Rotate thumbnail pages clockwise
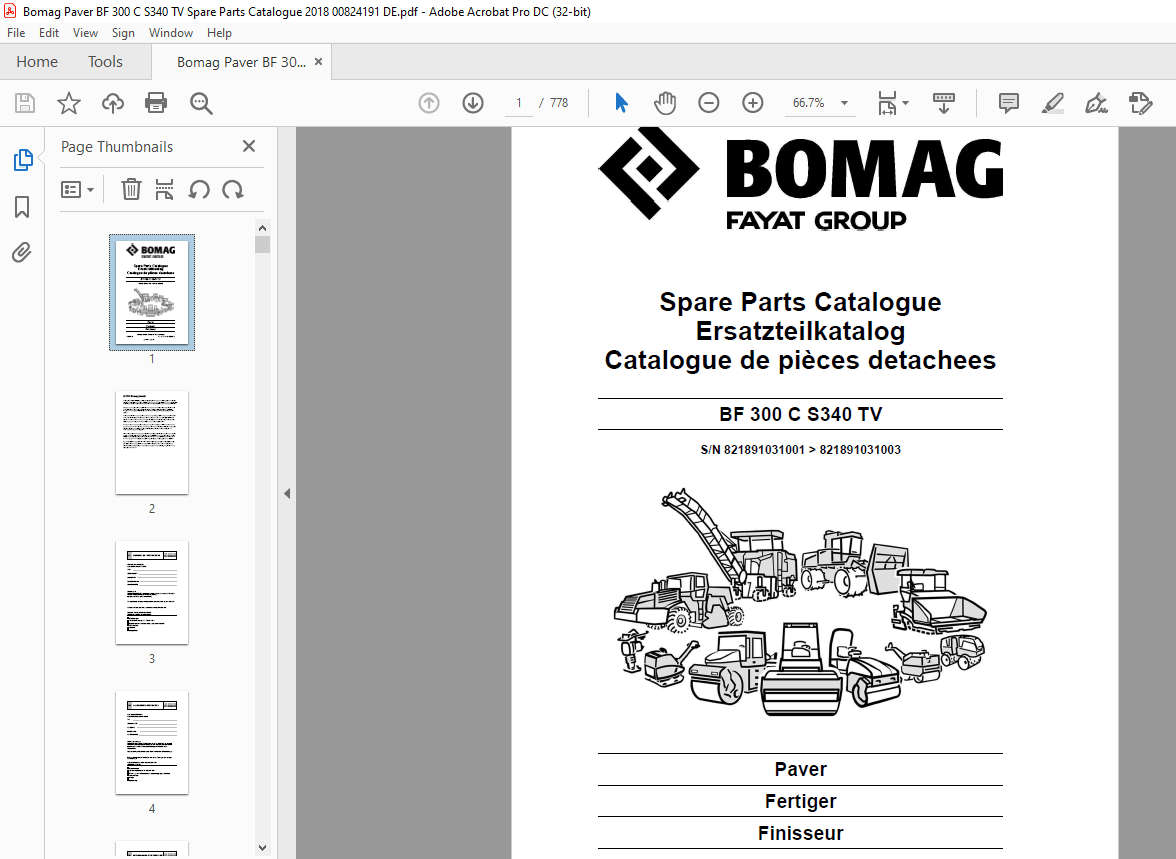The width and height of the screenshot is (1176, 859). [232, 189]
